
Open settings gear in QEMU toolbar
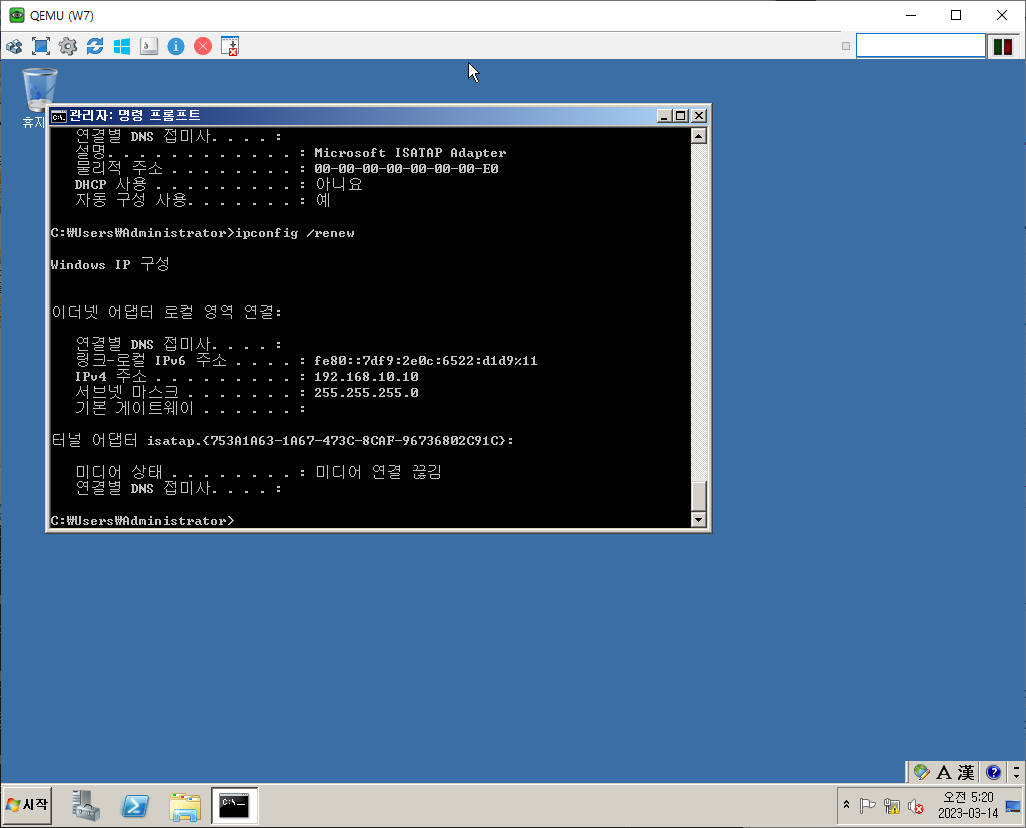coord(68,46)
